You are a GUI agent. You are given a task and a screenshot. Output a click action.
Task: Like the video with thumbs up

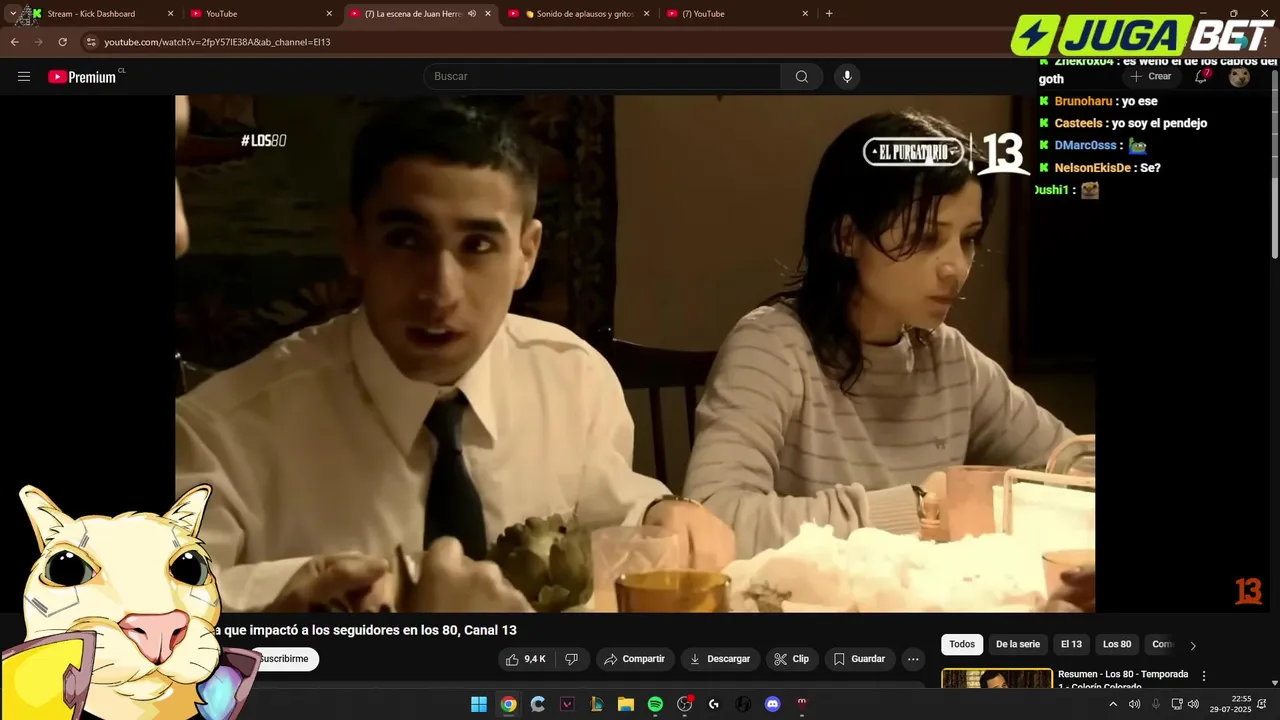coord(526,659)
